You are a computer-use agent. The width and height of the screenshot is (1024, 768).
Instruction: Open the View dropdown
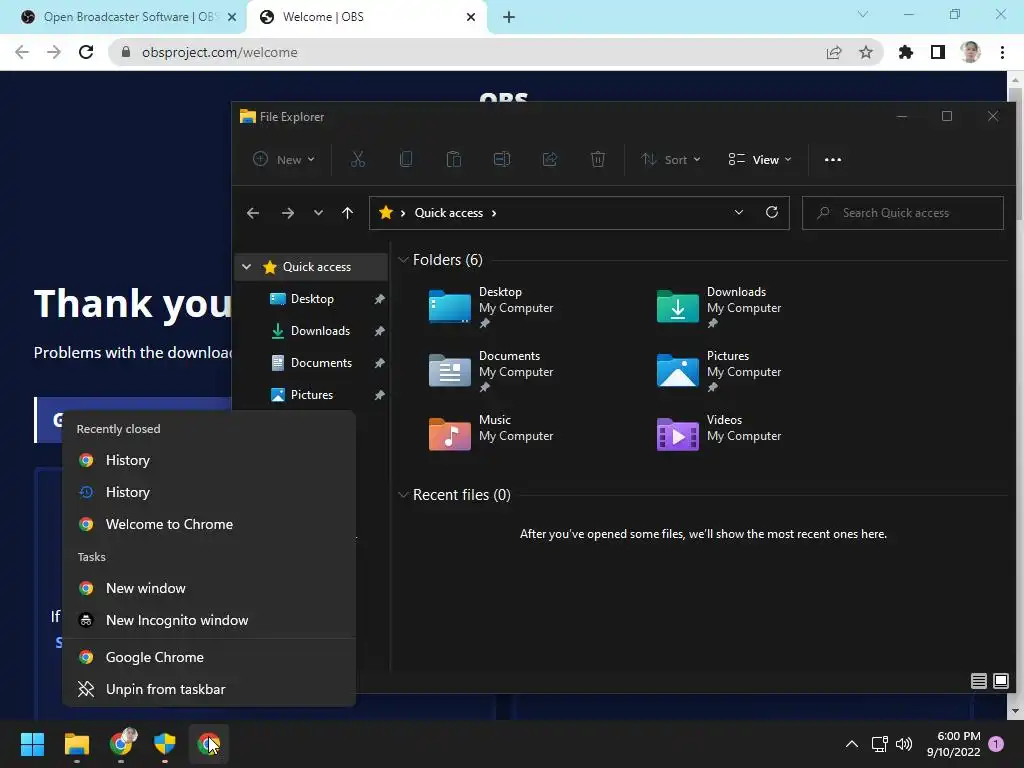[760, 159]
